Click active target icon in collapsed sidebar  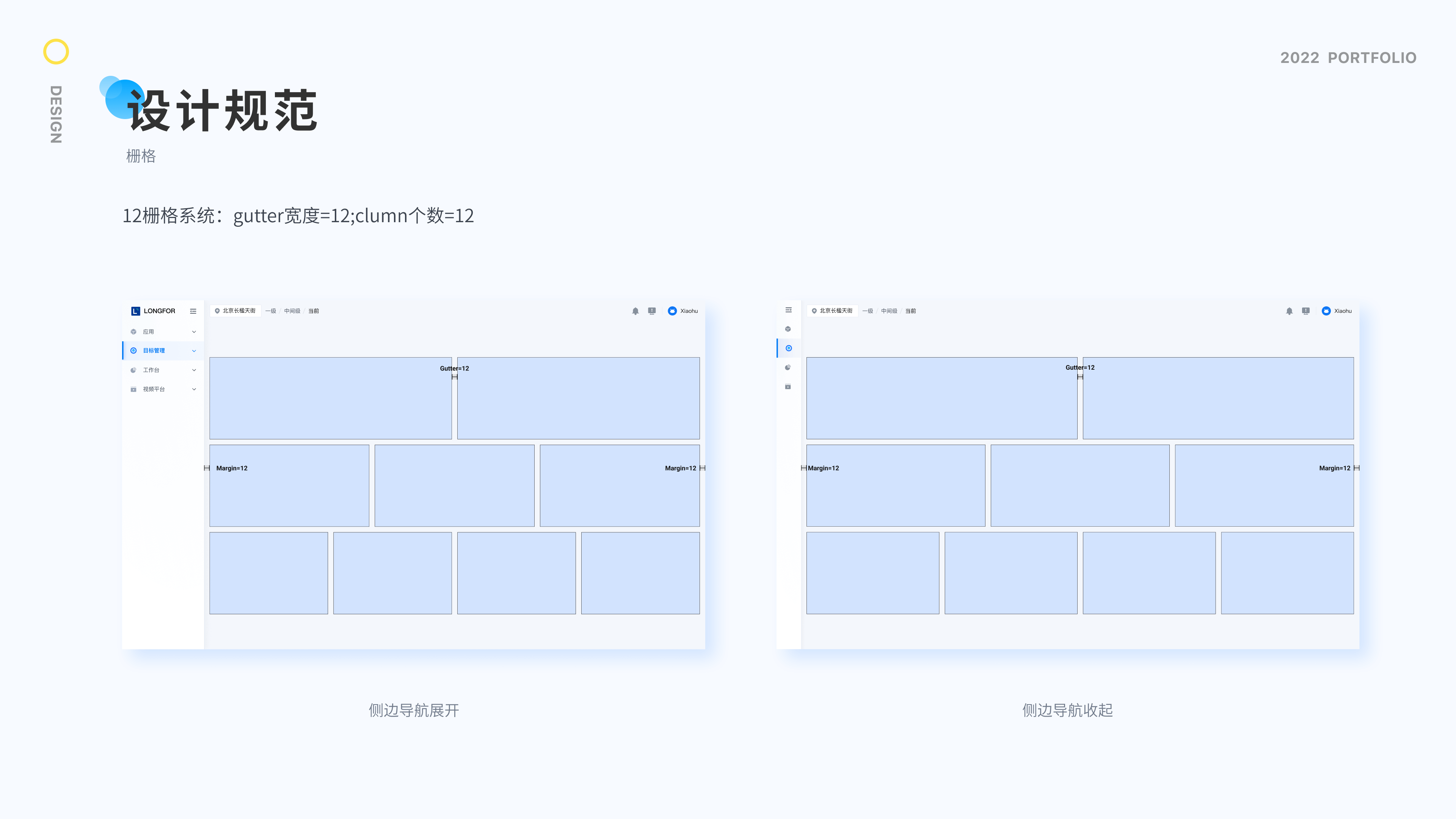[789, 348]
